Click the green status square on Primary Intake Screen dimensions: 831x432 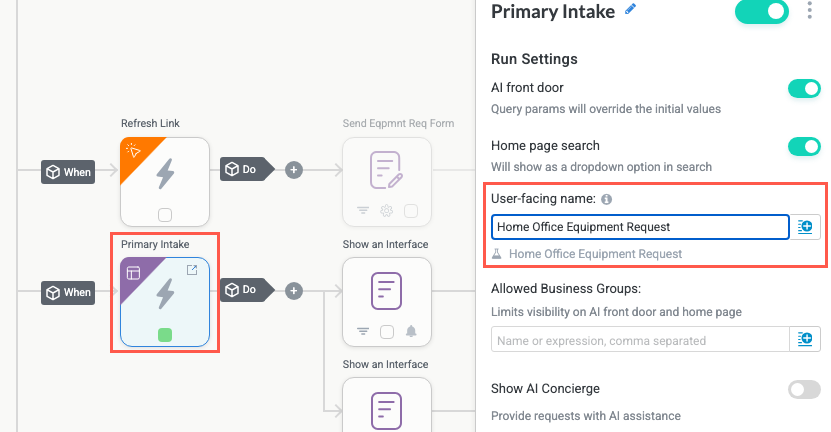point(165,333)
